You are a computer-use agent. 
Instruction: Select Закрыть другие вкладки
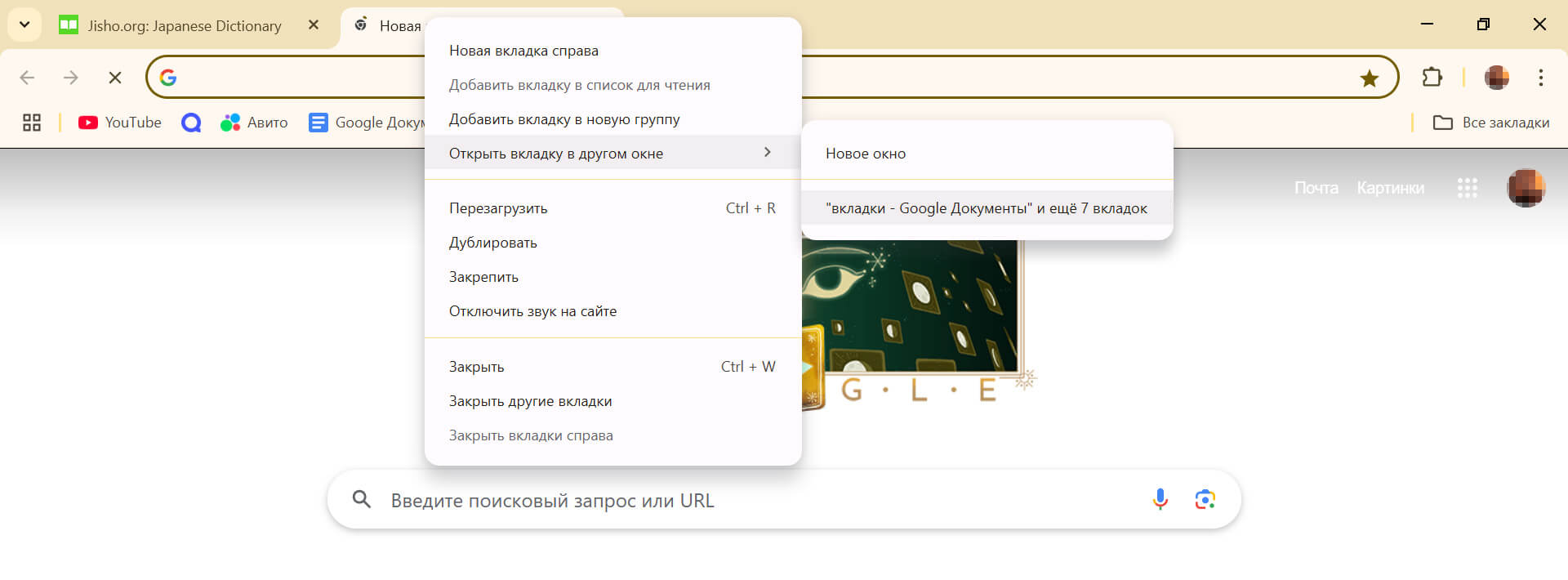[x=612, y=401]
